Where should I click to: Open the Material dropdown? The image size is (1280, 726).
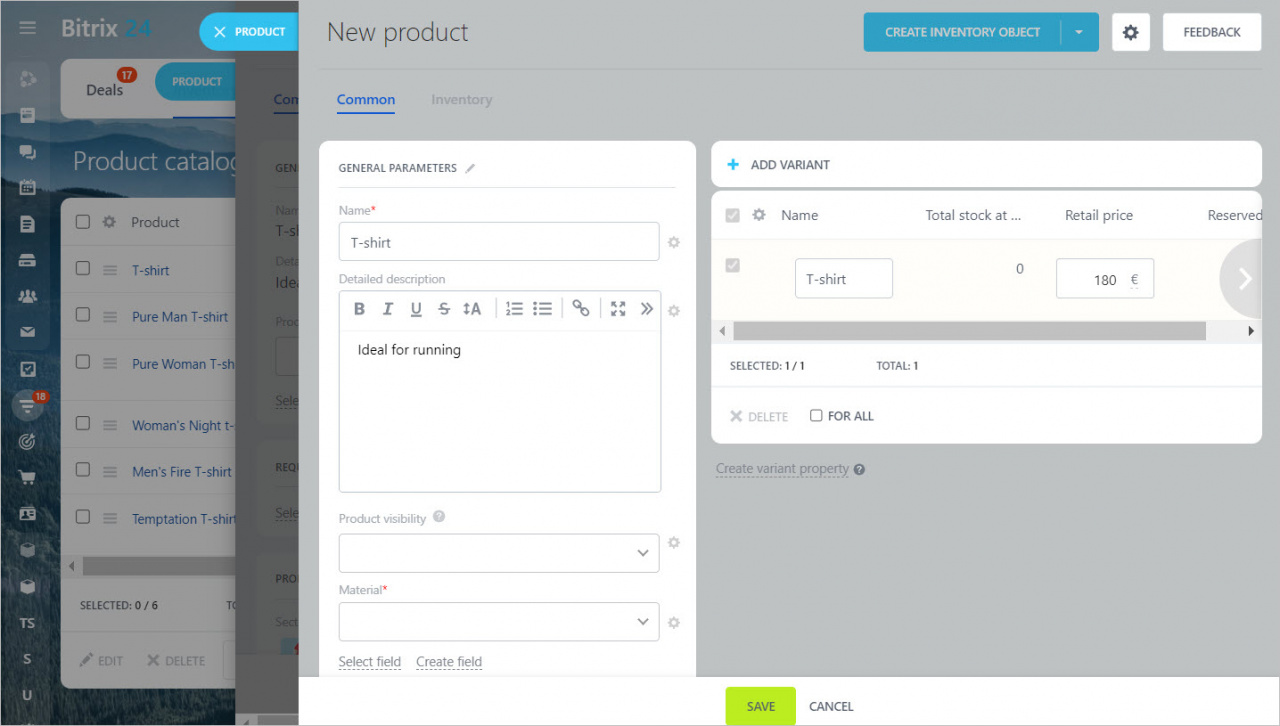499,621
